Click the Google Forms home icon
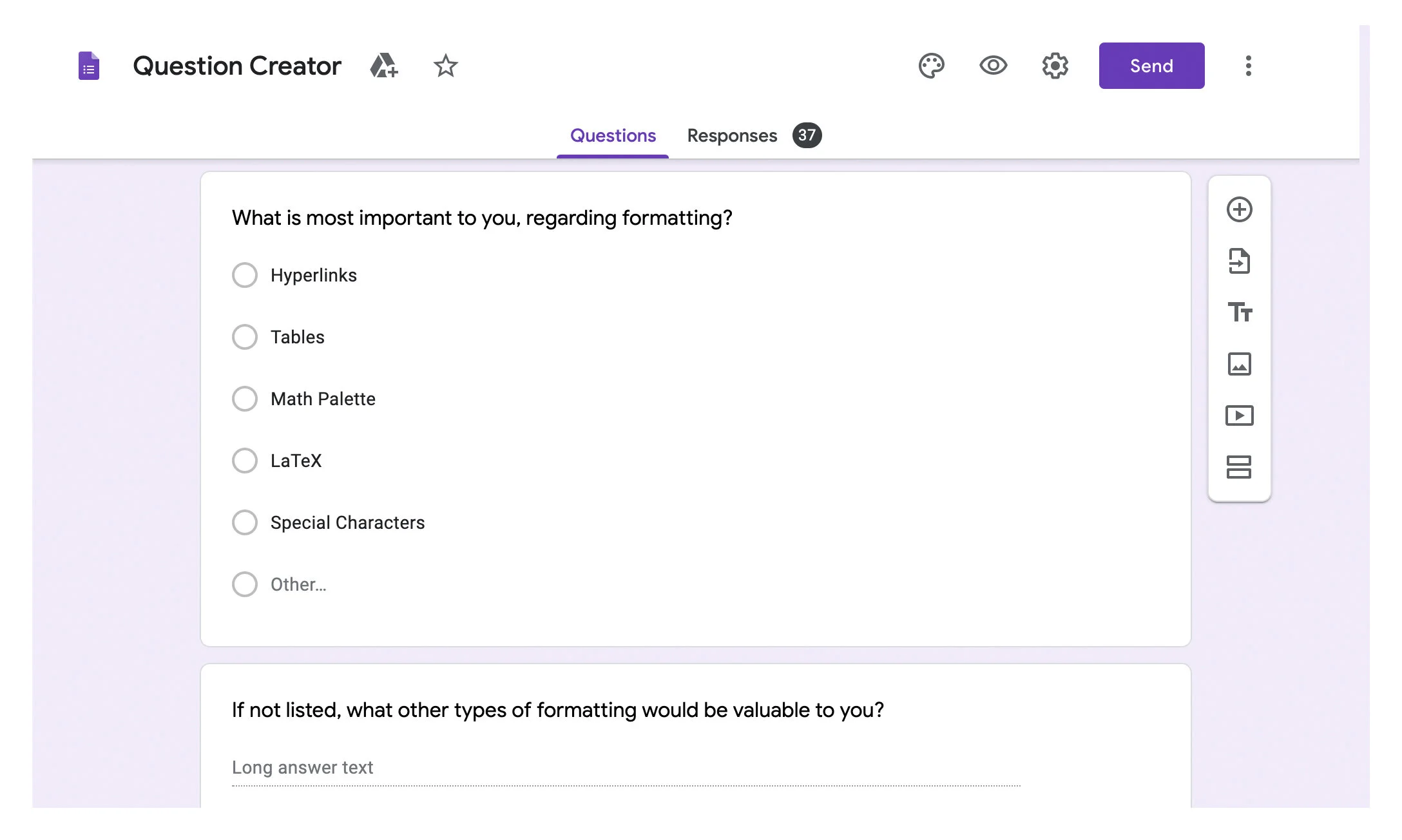Screen dimensions: 1402x840 pyautogui.click(x=89, y=66)
